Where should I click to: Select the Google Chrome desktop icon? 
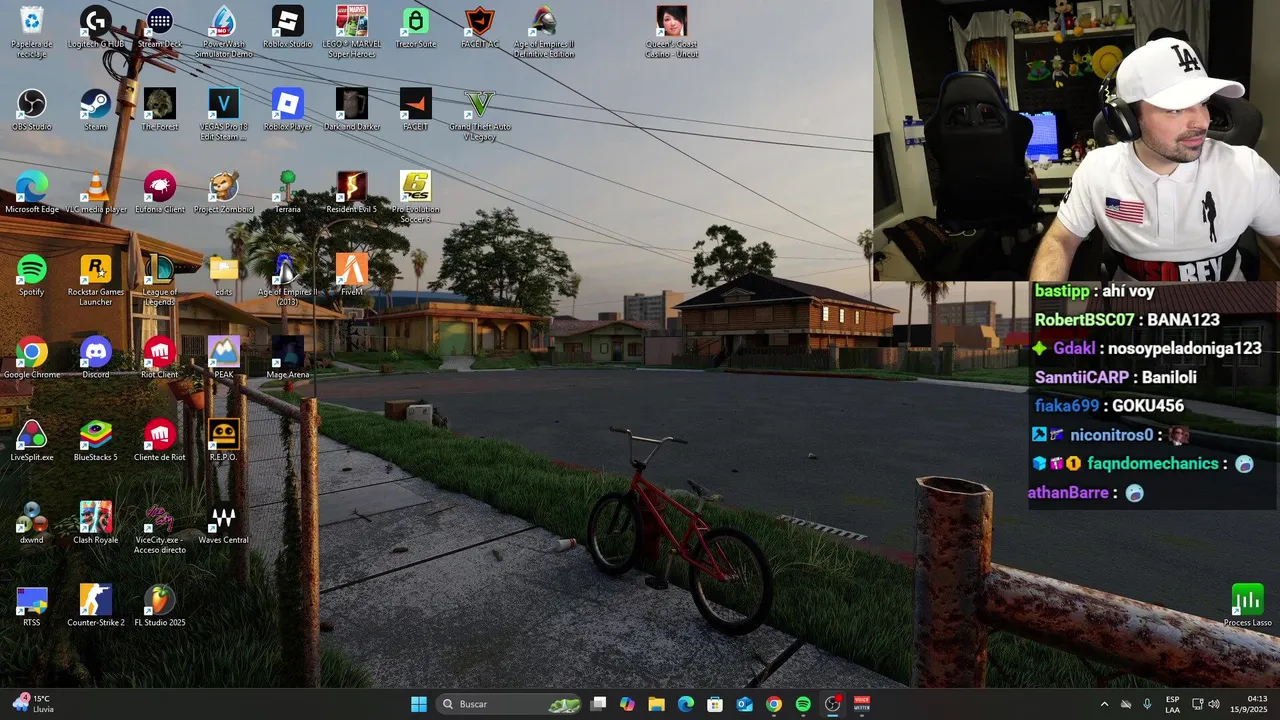tap(32, 357)
